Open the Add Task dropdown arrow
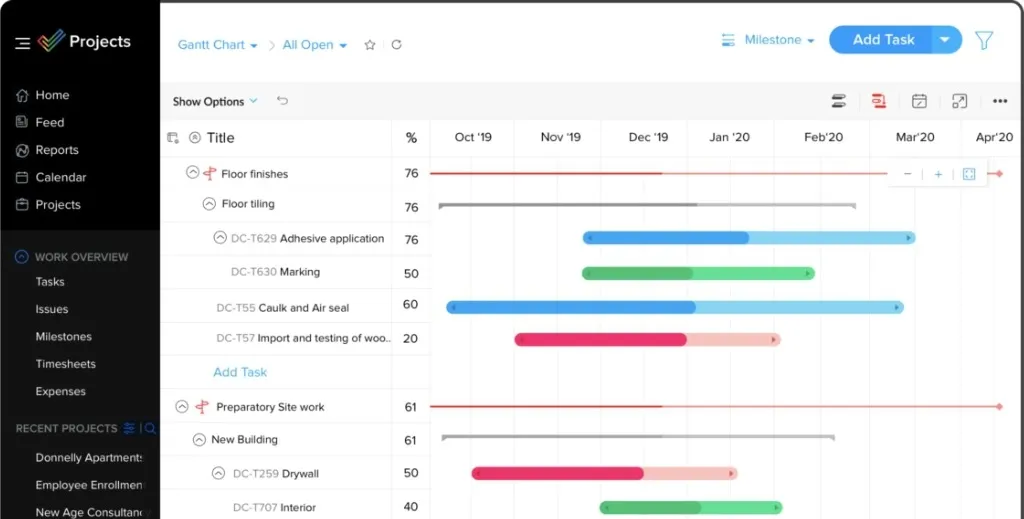Viewport: 1024px width, 519px height. pos(945,40)
